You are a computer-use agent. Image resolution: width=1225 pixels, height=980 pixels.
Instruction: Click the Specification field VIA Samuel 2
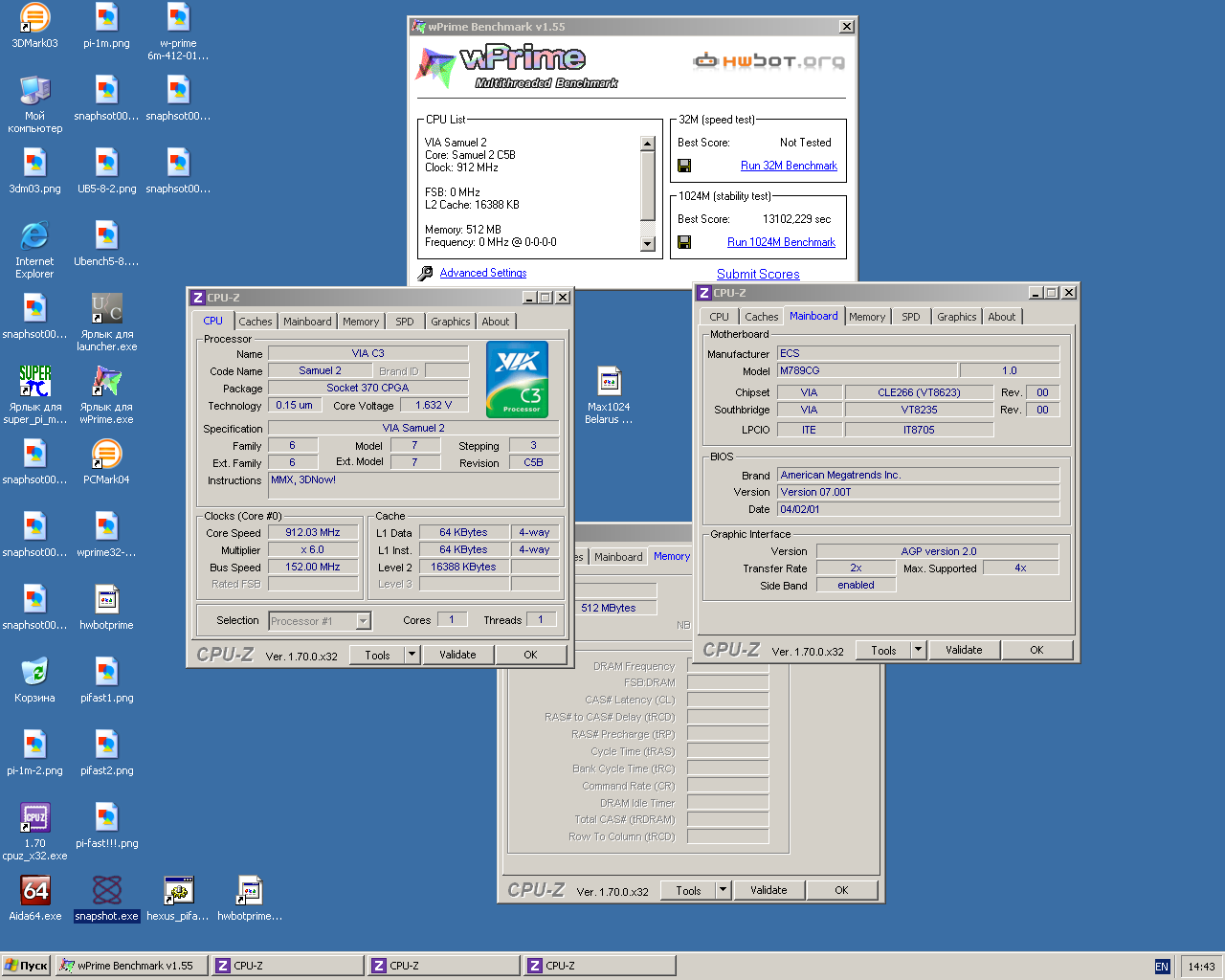[413, 428]
